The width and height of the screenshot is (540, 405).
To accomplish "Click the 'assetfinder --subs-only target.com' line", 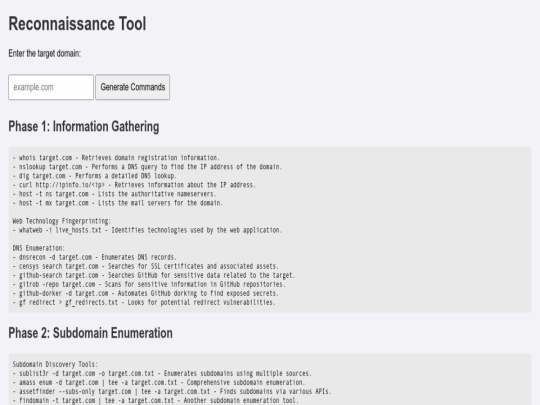I will (172, 391).
